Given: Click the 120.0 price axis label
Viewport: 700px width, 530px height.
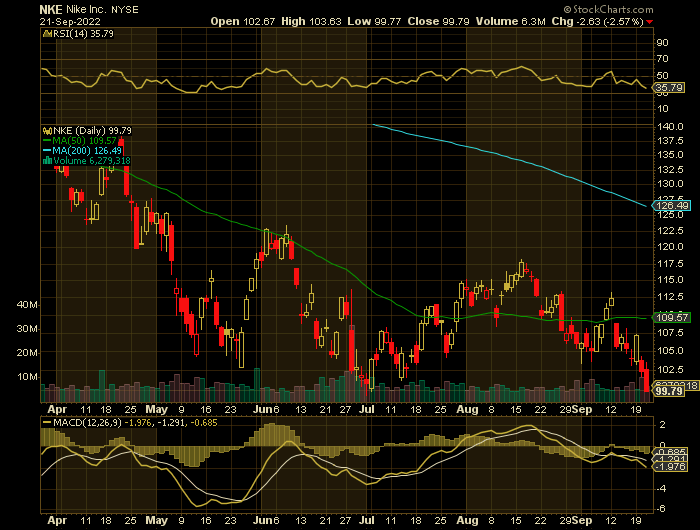Looking at the screenshot, I should click(670, 247).
